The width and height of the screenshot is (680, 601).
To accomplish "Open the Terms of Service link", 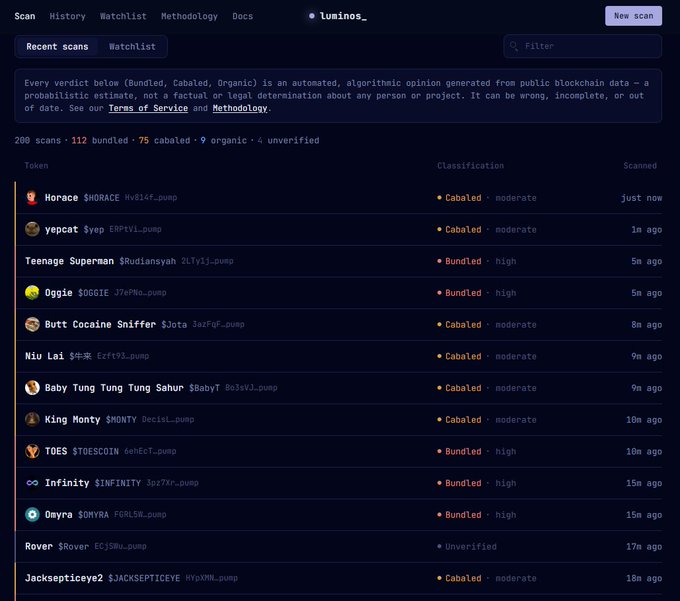I will pyautogui.click(x=148, y=108).
